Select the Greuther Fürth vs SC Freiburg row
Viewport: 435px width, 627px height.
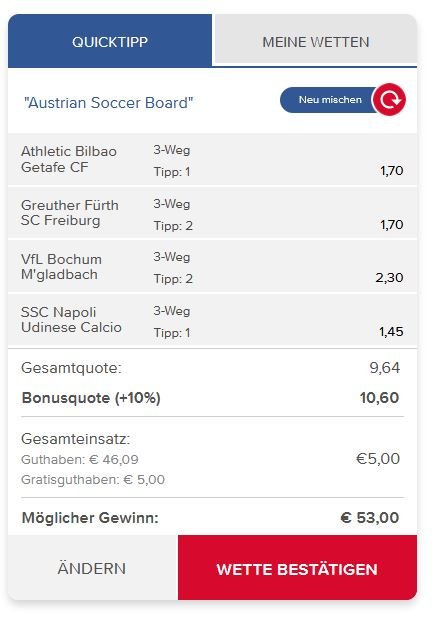[x=212, y=213]
